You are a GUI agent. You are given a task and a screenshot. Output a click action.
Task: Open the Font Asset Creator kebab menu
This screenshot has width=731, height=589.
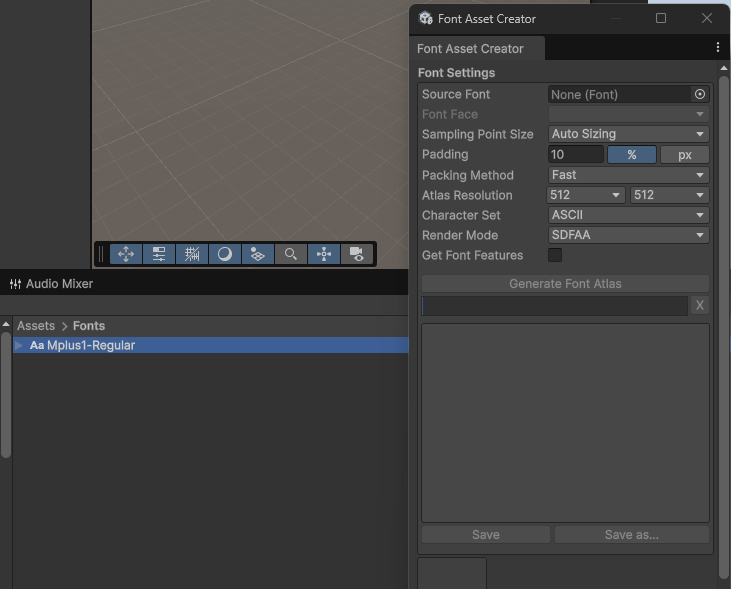pyautogui.click(x=718, y=48)
